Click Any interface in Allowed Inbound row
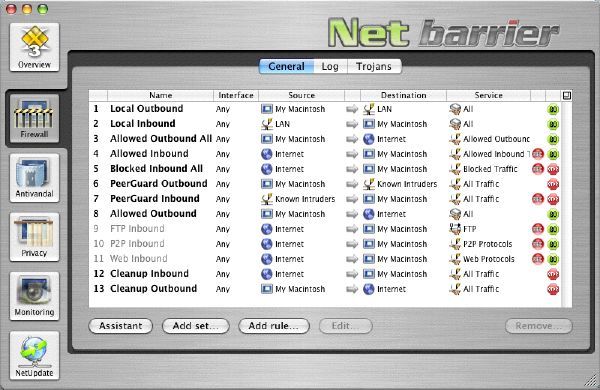The width and height of the screenshot is (600, 390). tap(223, 154)
